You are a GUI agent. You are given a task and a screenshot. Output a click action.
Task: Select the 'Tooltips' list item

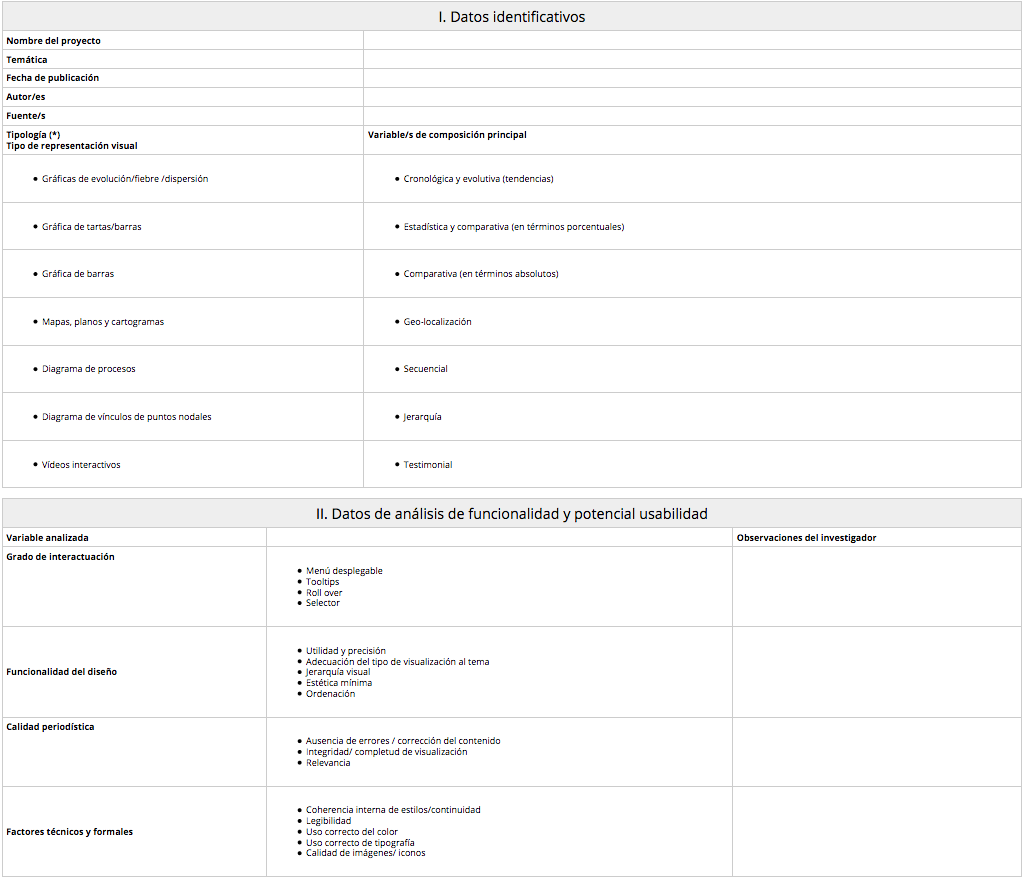click(x=322, y=582)
